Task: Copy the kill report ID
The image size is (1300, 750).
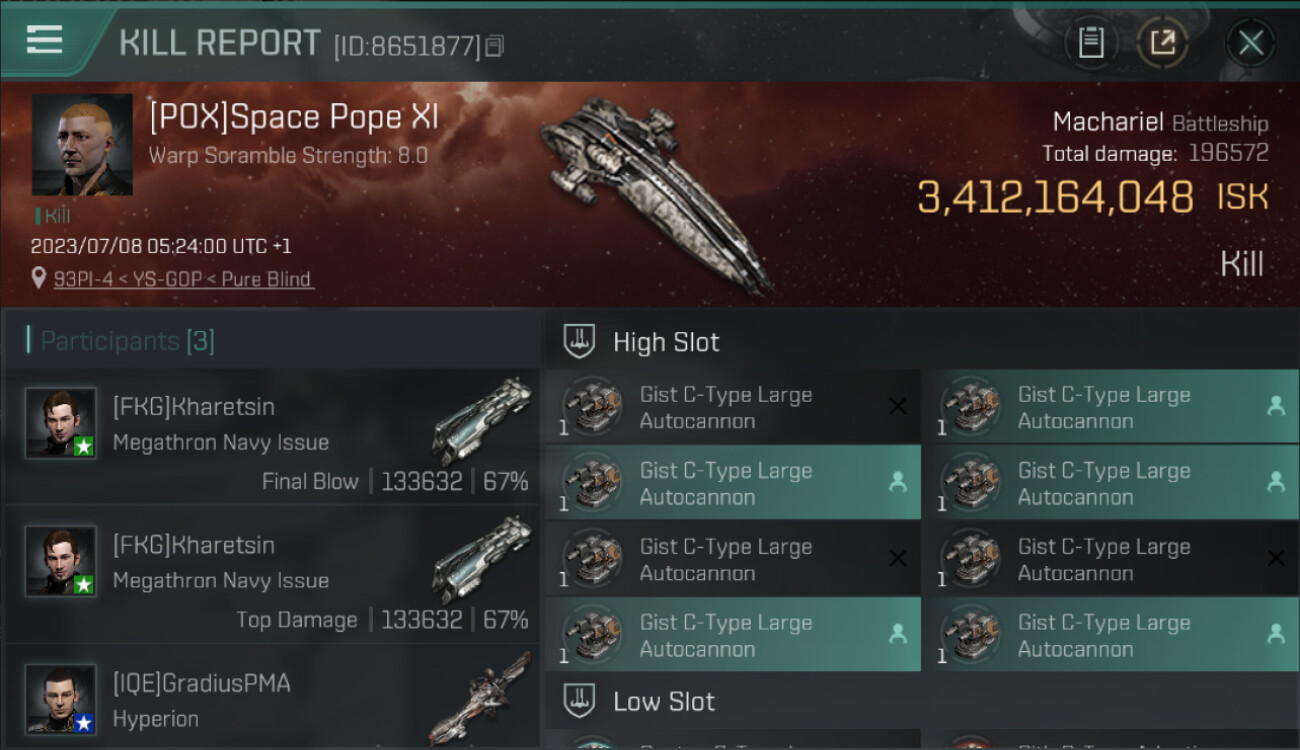Action: (495, 46)
